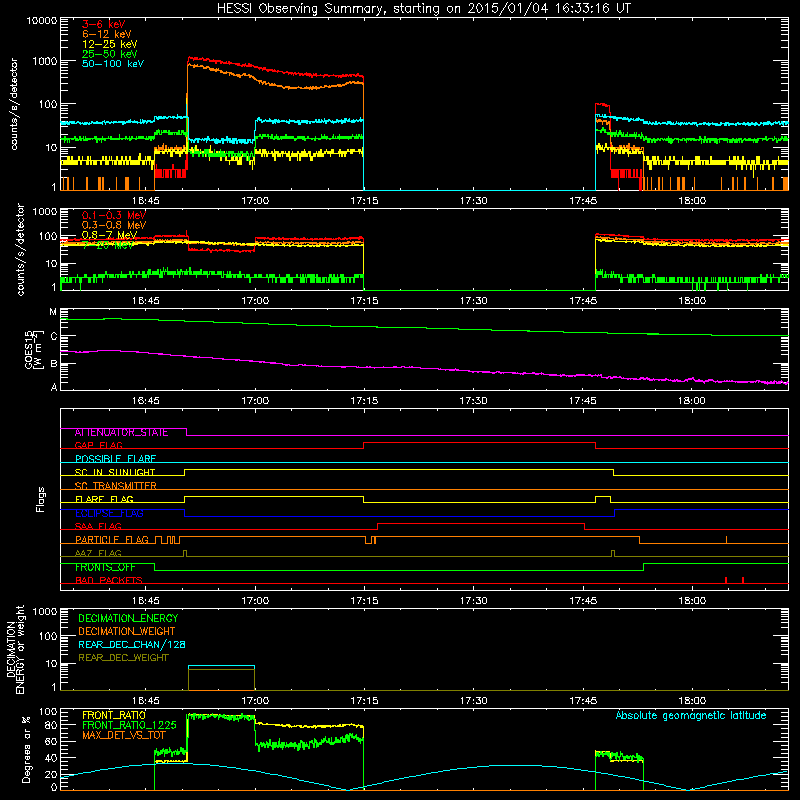The image size is (800, 800).
Task: Click the FRONTS_OFF flag label
Action: 105,567
